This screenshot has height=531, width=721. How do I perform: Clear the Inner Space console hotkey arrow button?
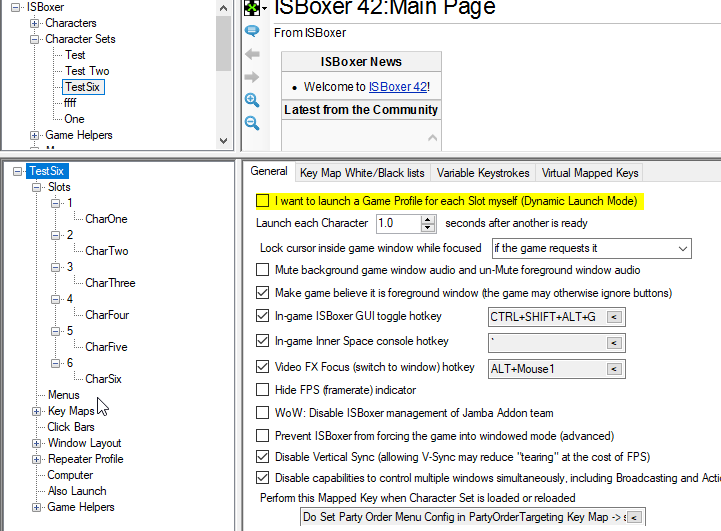pos(614,343)
